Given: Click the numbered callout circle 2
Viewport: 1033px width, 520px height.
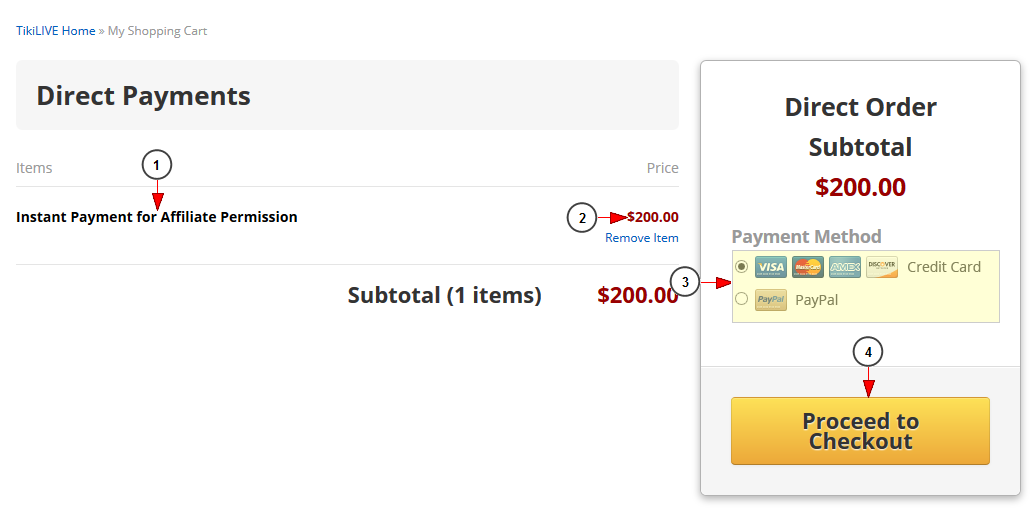Looking at the screenshot, I should point(582,217).
